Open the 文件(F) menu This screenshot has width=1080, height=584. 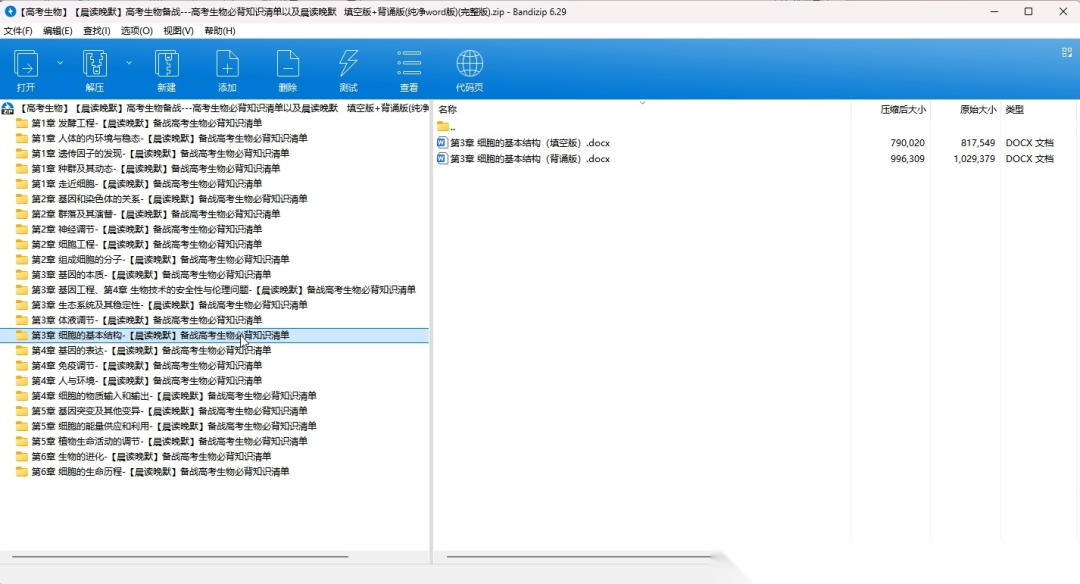18,31
